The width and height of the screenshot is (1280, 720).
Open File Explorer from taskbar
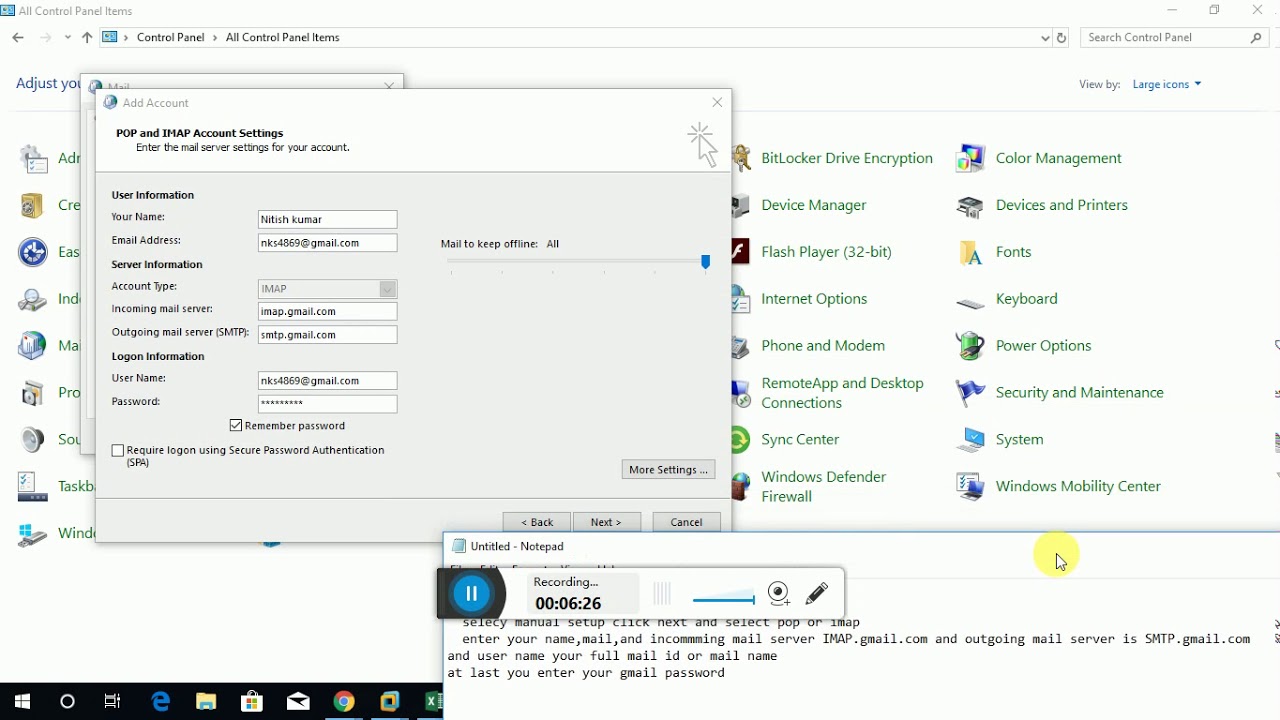point(206,702)
